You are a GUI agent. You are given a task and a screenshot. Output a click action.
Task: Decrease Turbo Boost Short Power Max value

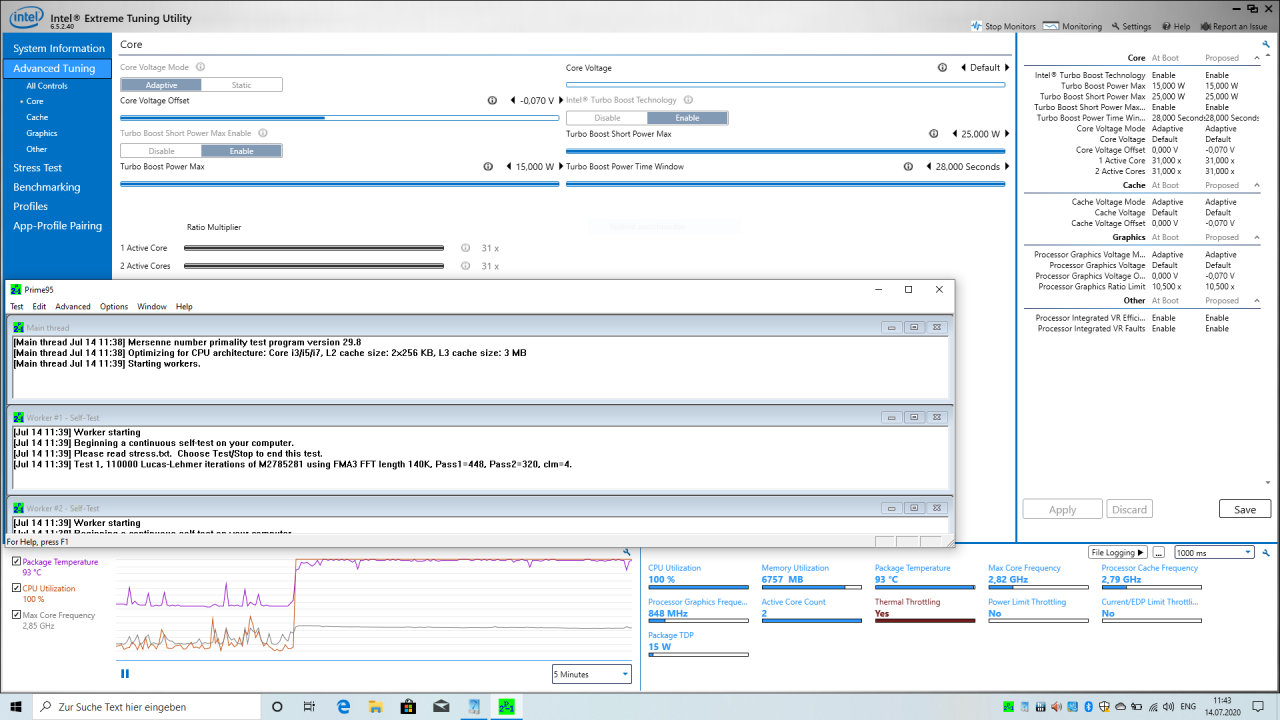point(954,133)
